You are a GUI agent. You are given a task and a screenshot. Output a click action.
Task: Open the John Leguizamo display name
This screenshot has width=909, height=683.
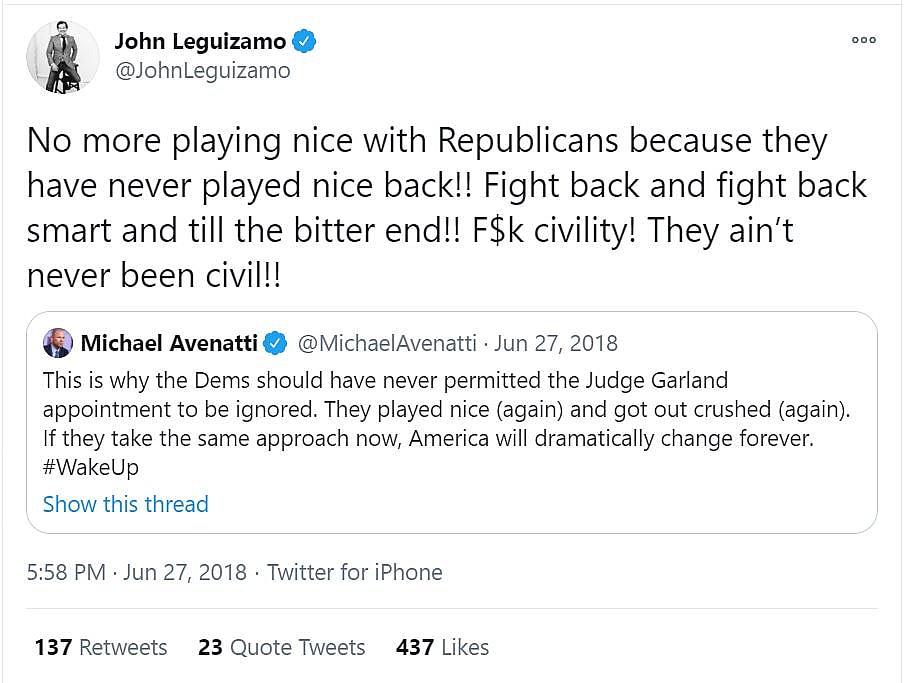[x=200, y=41]
